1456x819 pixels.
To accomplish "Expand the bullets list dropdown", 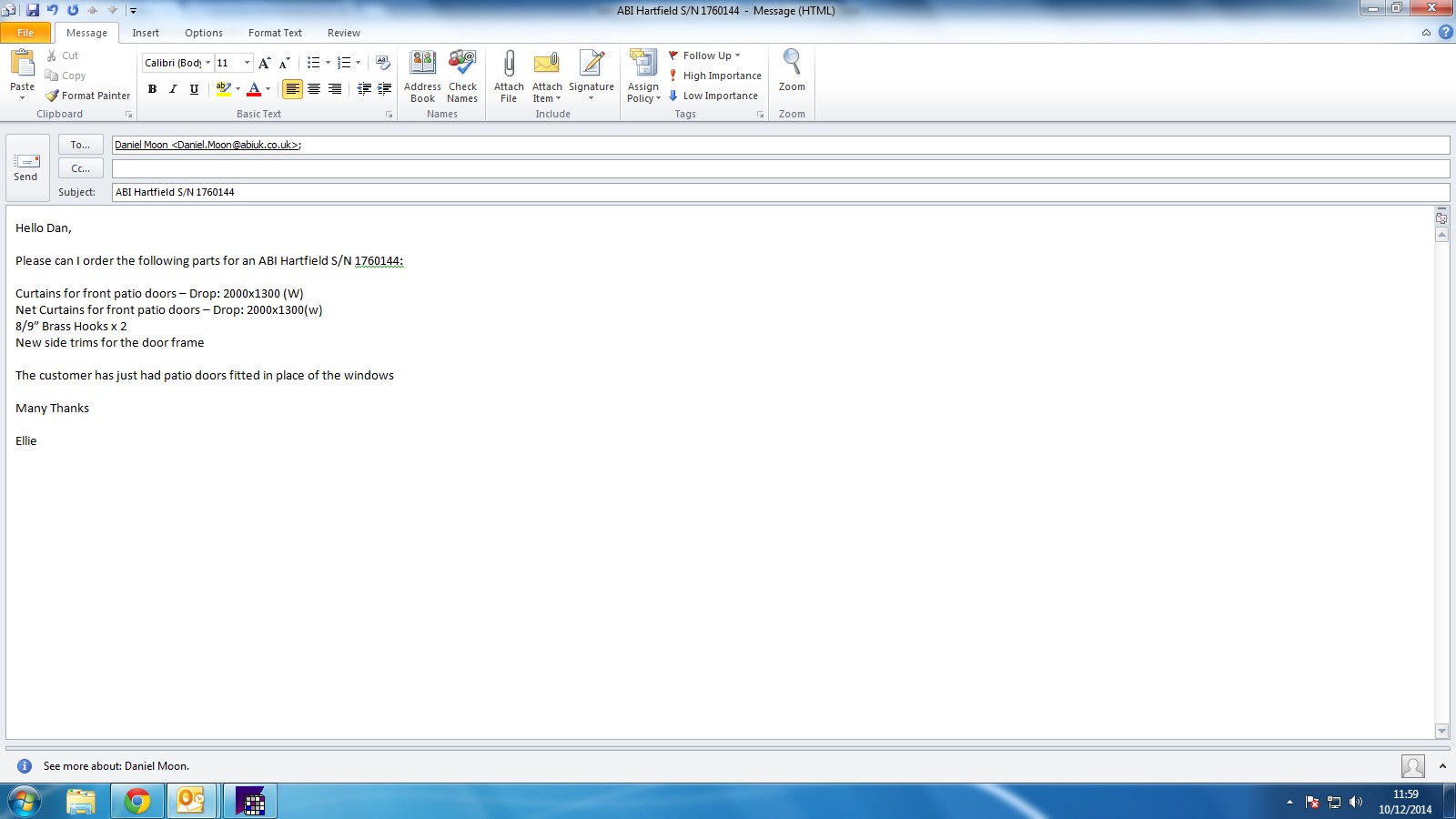I will click(x=329, y=63).
